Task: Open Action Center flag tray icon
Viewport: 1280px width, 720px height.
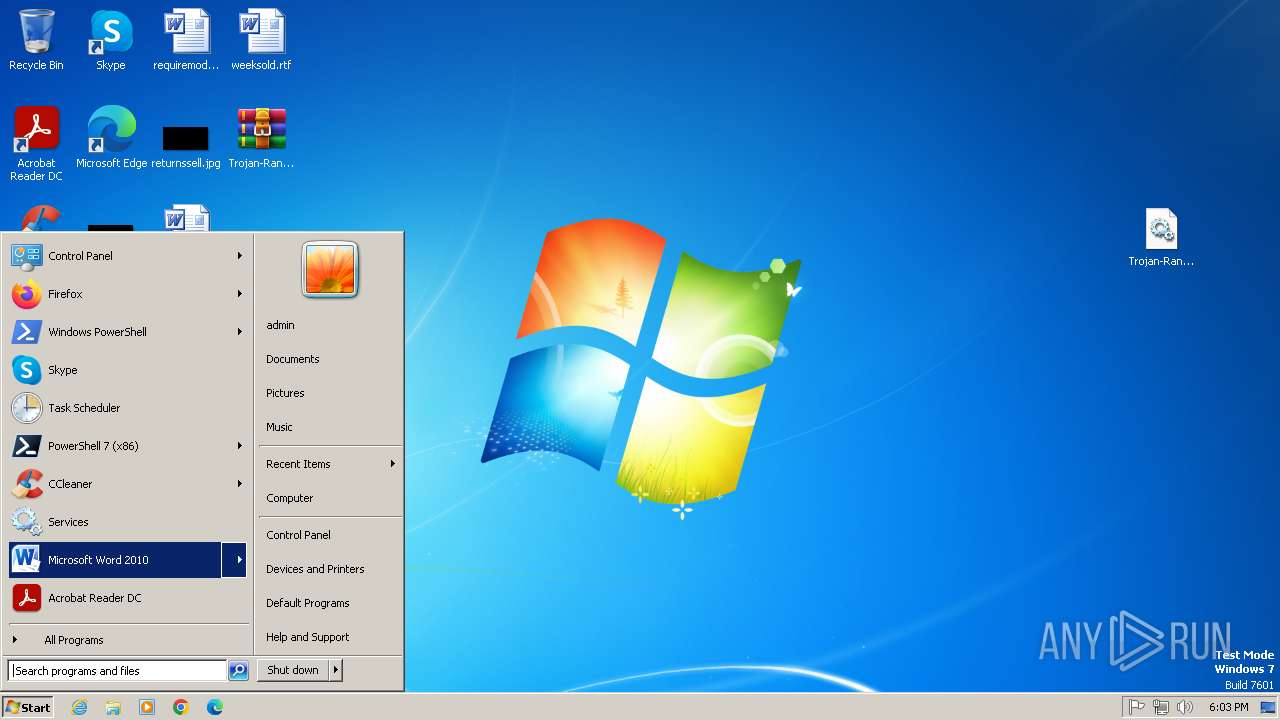Action: (1137, 707)
